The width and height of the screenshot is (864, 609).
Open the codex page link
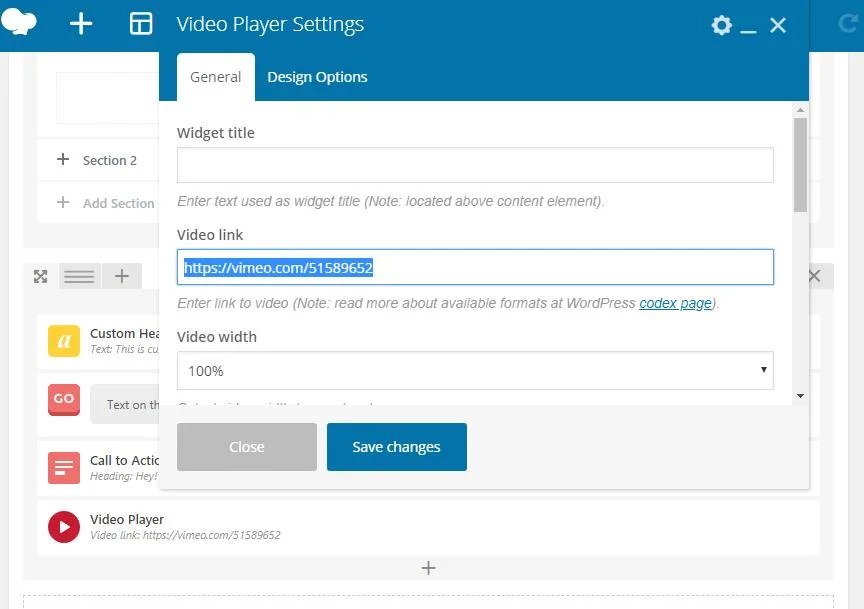point(677,303)
